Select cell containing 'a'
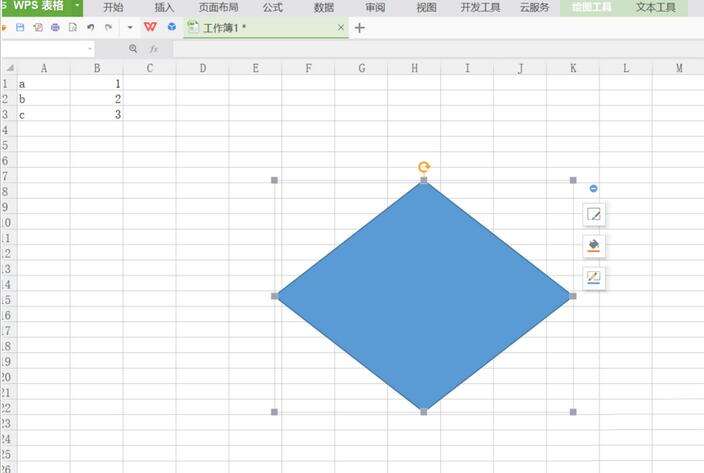The height and width of the screenshot is (473, 704). 44,84
